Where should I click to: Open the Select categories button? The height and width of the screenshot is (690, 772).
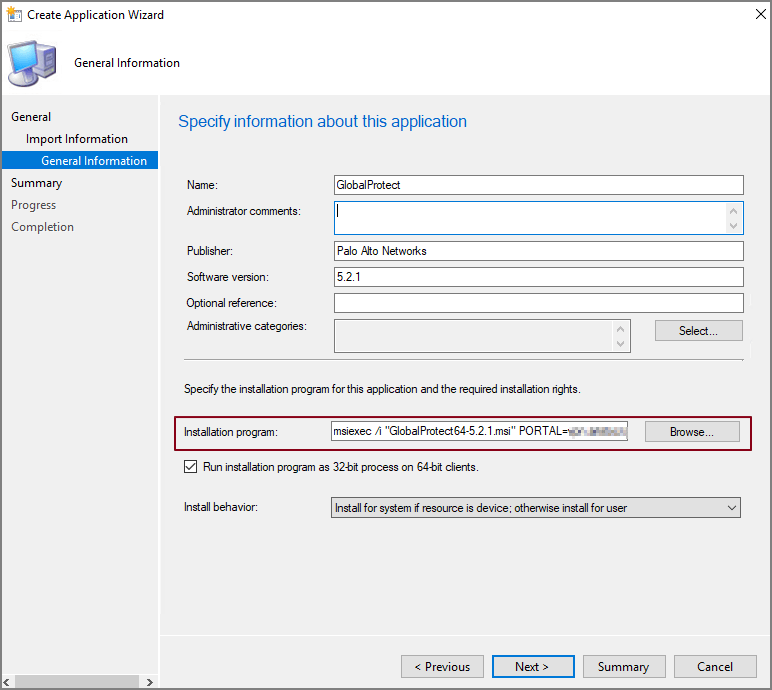coord(699,330)
